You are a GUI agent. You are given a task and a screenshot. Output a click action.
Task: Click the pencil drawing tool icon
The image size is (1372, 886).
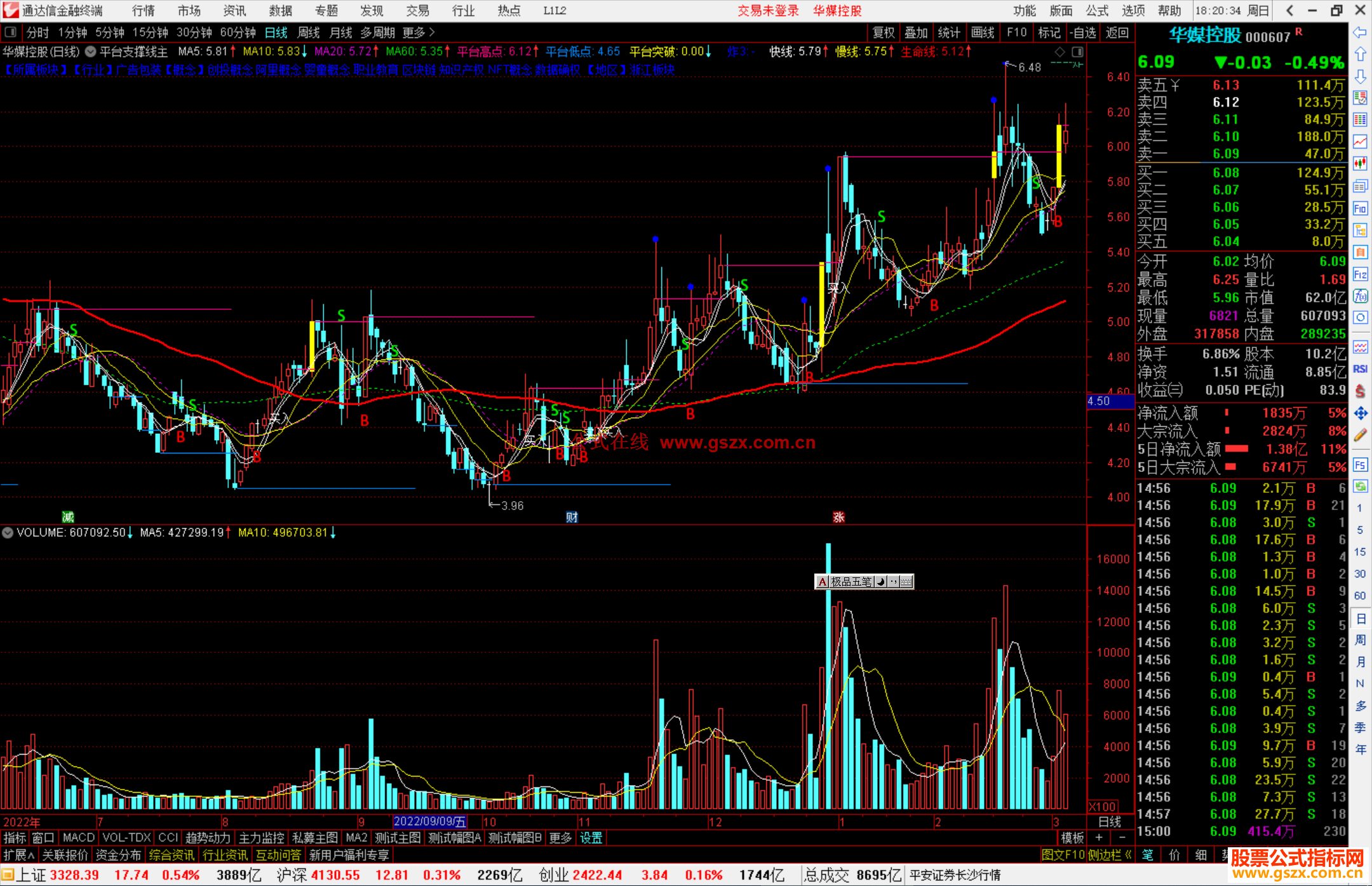pyautogui.click(x=1360, y=435)
